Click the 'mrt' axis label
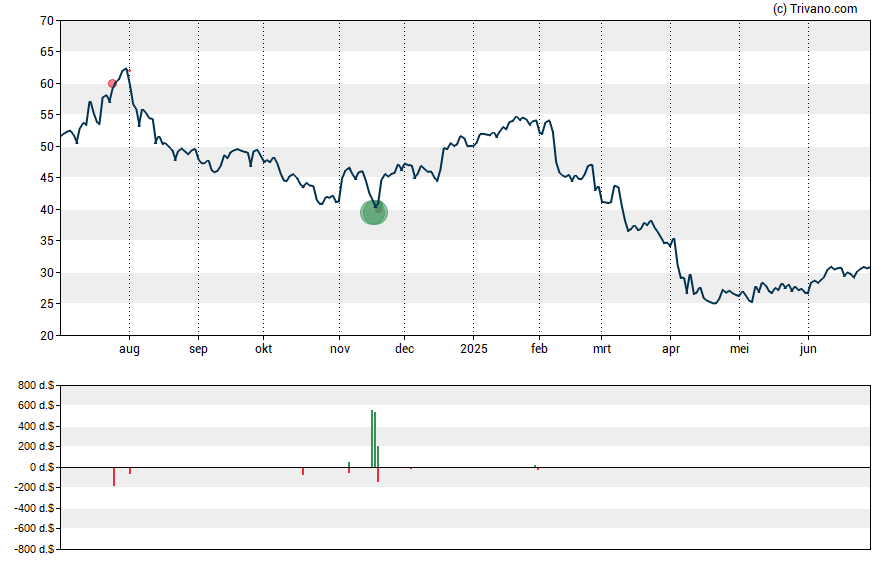 point(601,349)
